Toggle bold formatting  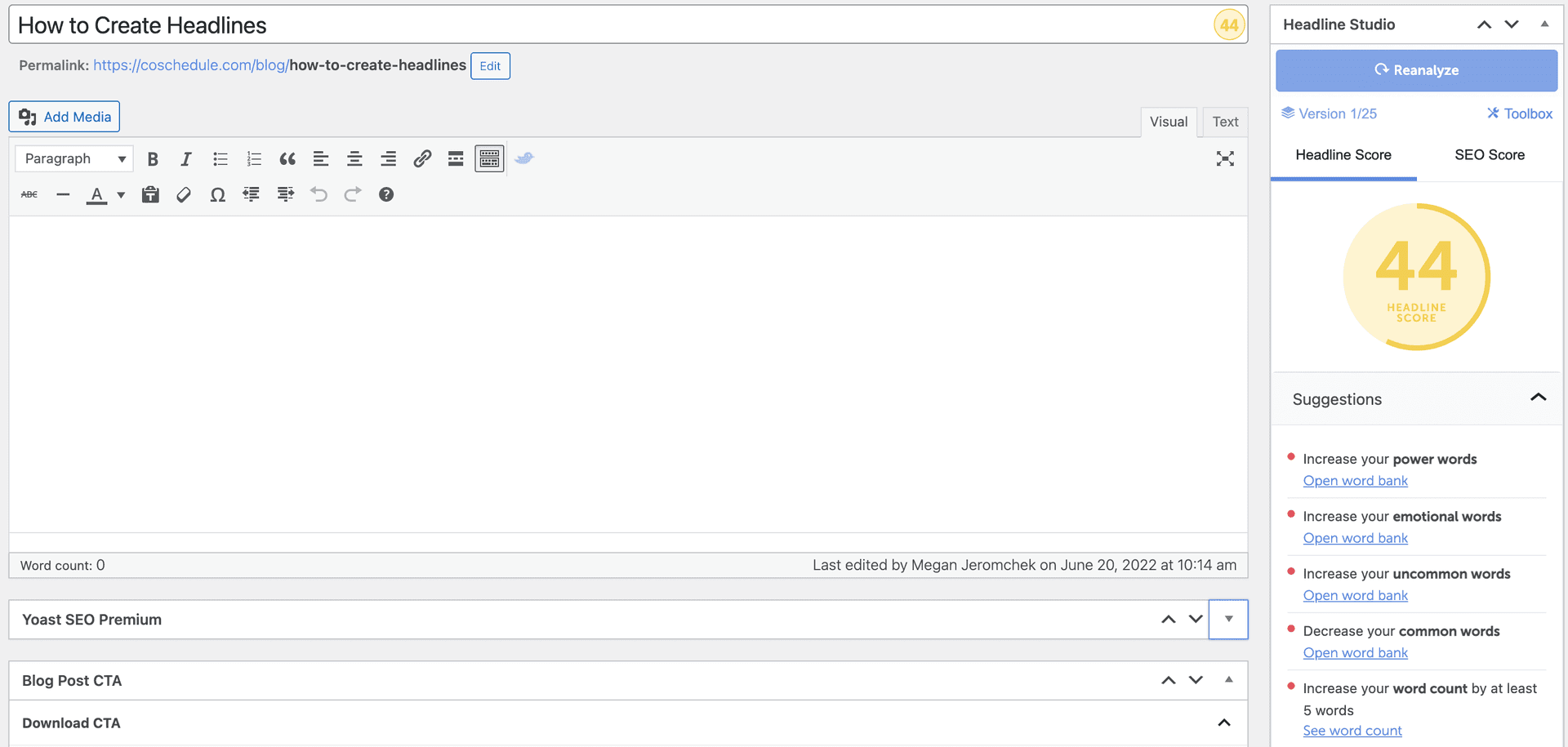tap(153, 158)
